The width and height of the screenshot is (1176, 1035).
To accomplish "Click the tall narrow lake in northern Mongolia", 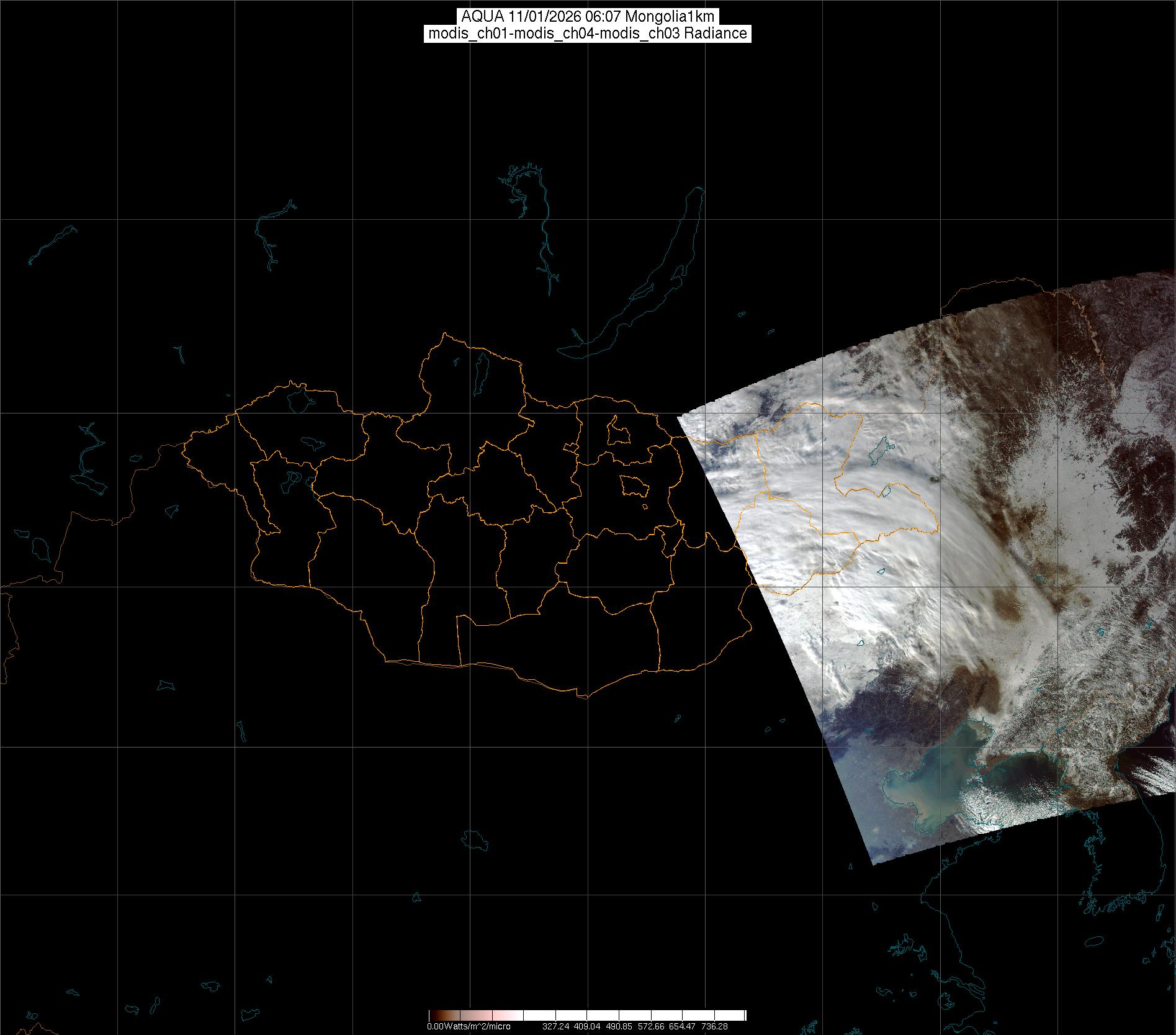I will click(481, 369).
